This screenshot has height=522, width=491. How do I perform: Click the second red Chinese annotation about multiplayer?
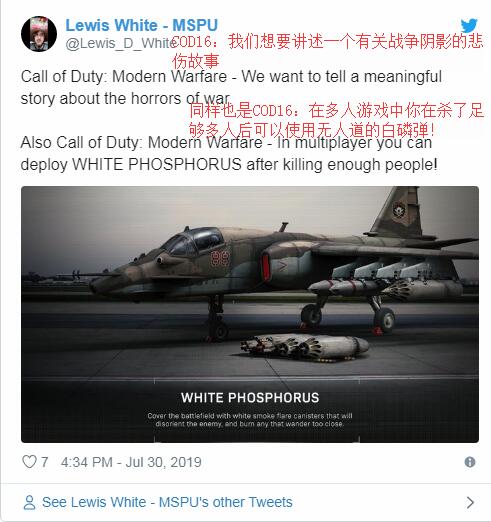(336, 120)
